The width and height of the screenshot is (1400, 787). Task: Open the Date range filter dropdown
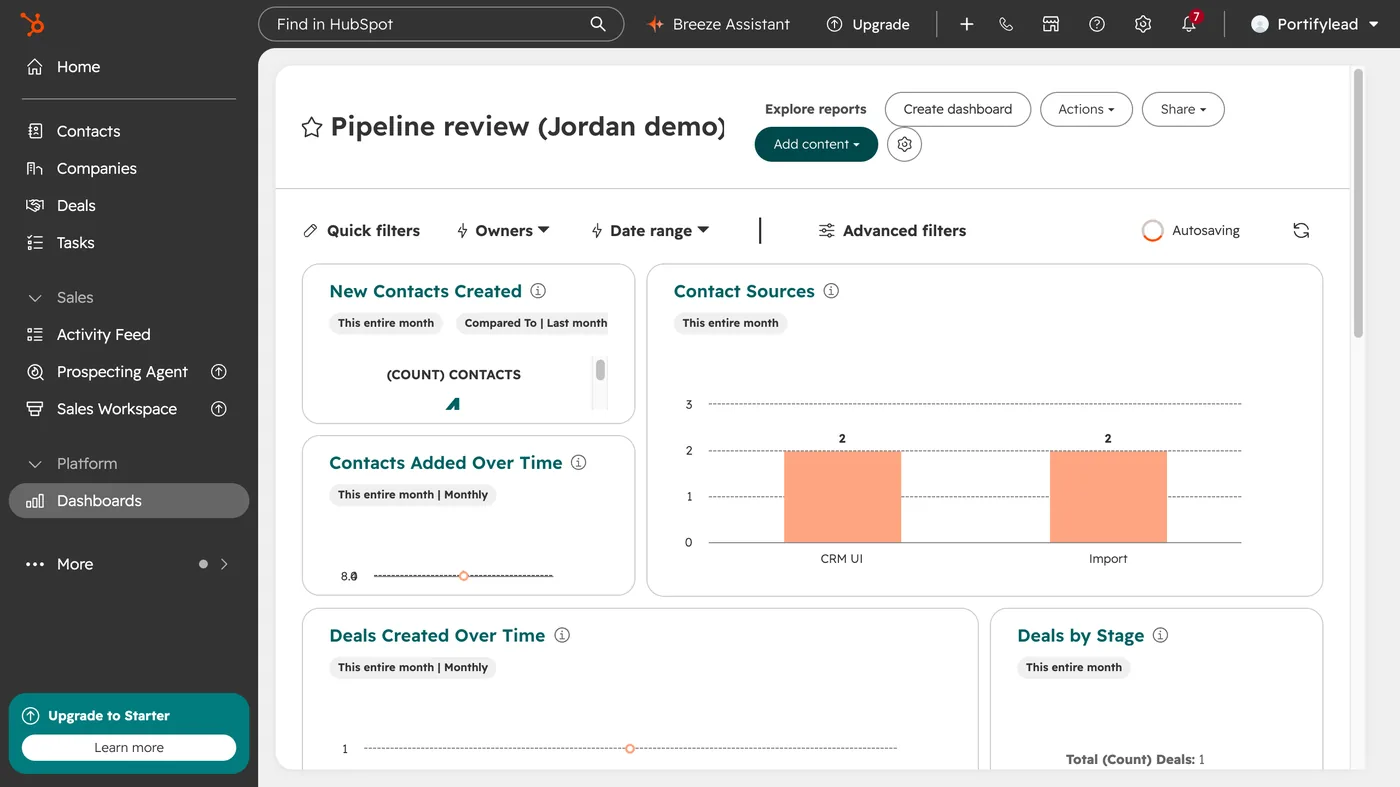click(650, 231)
